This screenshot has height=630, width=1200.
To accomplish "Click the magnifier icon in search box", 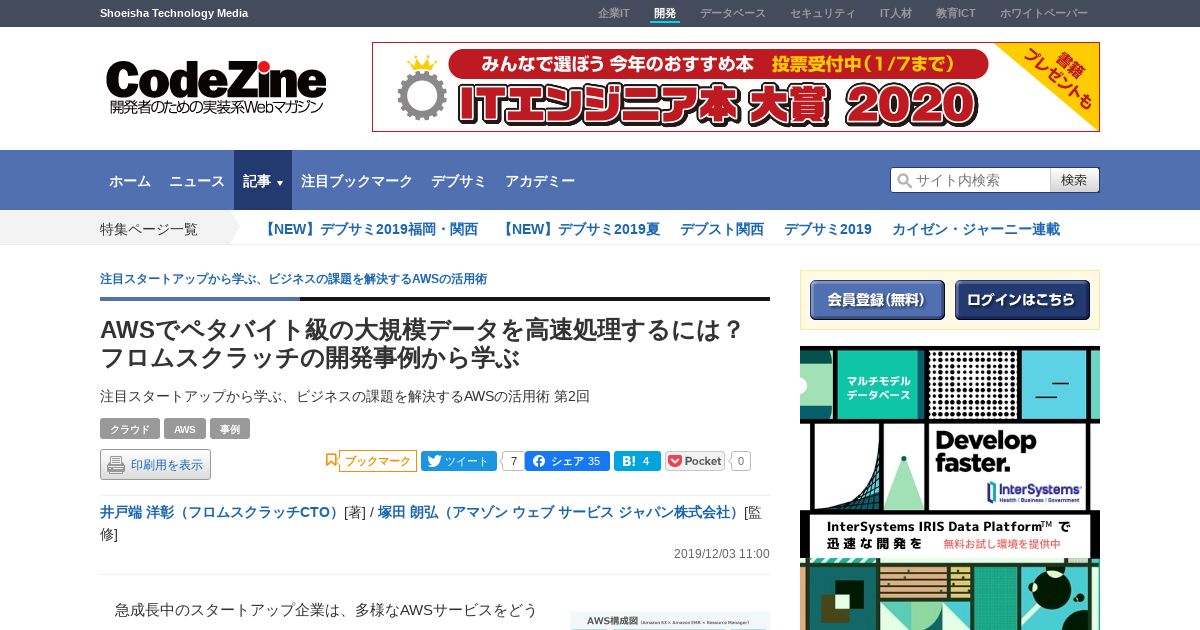I will (904, 180).
